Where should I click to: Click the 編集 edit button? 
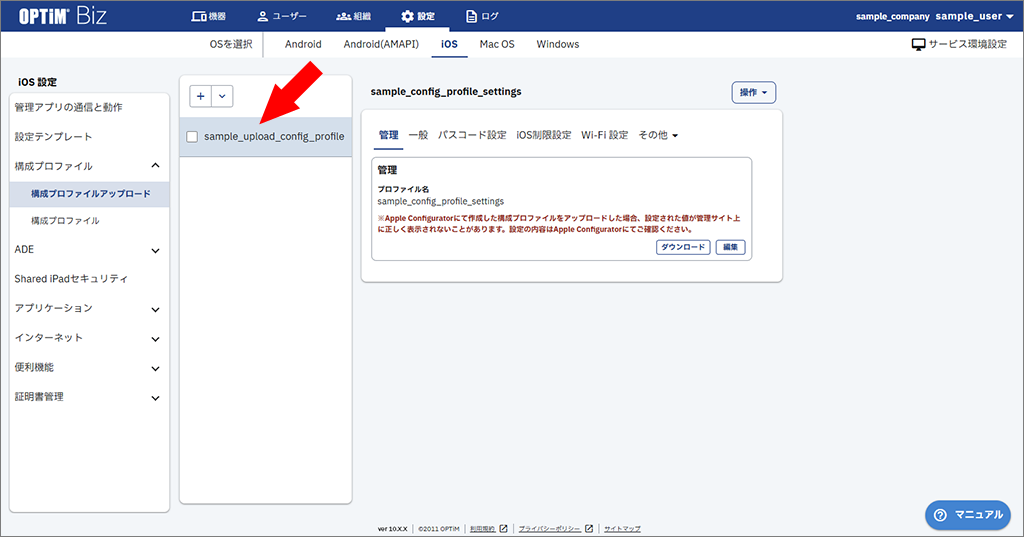pos(730,247)
